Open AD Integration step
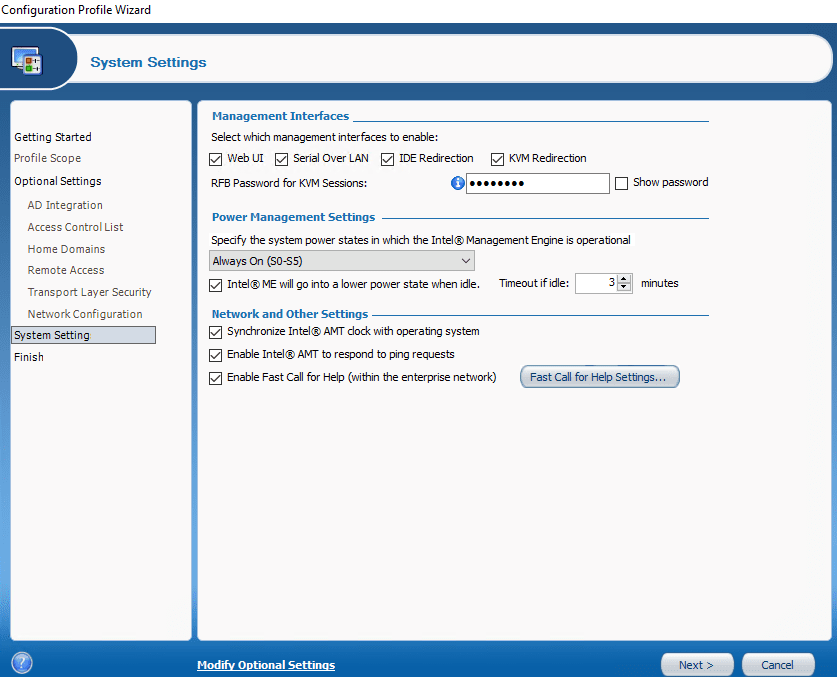The image size is (837, 677). [x=65, y=205]
